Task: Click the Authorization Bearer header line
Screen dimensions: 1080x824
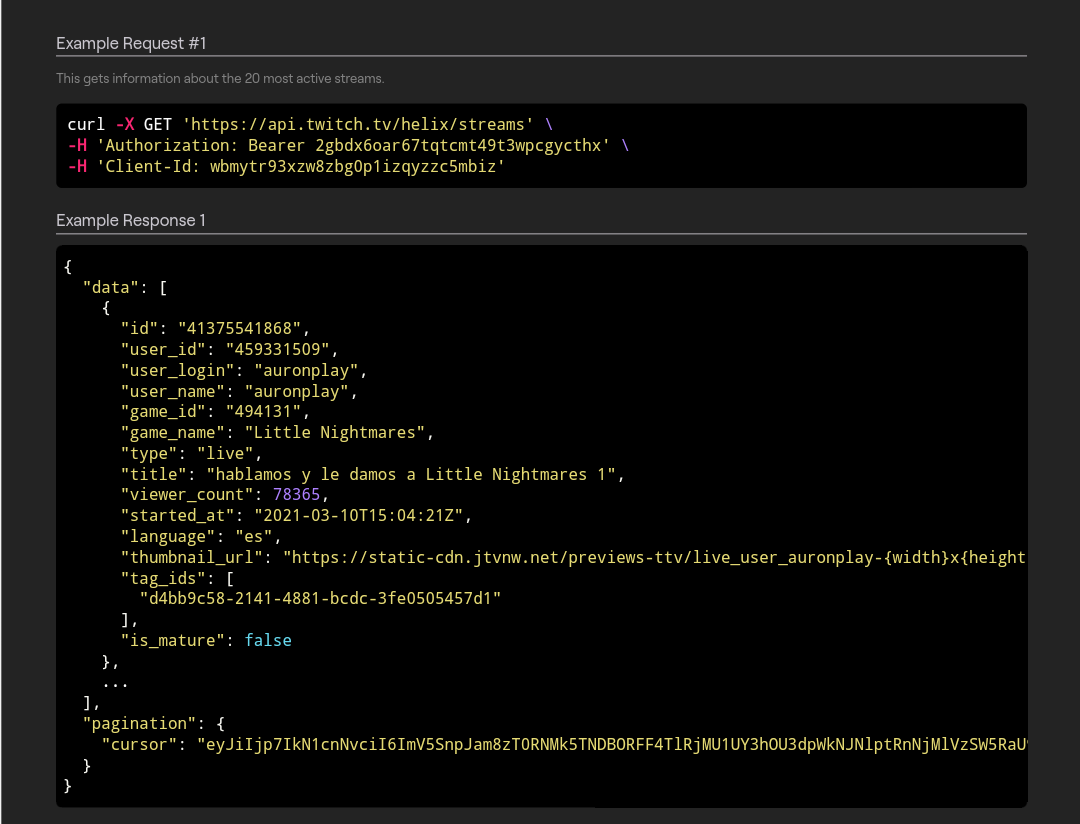Action: [x=348, y=145]
